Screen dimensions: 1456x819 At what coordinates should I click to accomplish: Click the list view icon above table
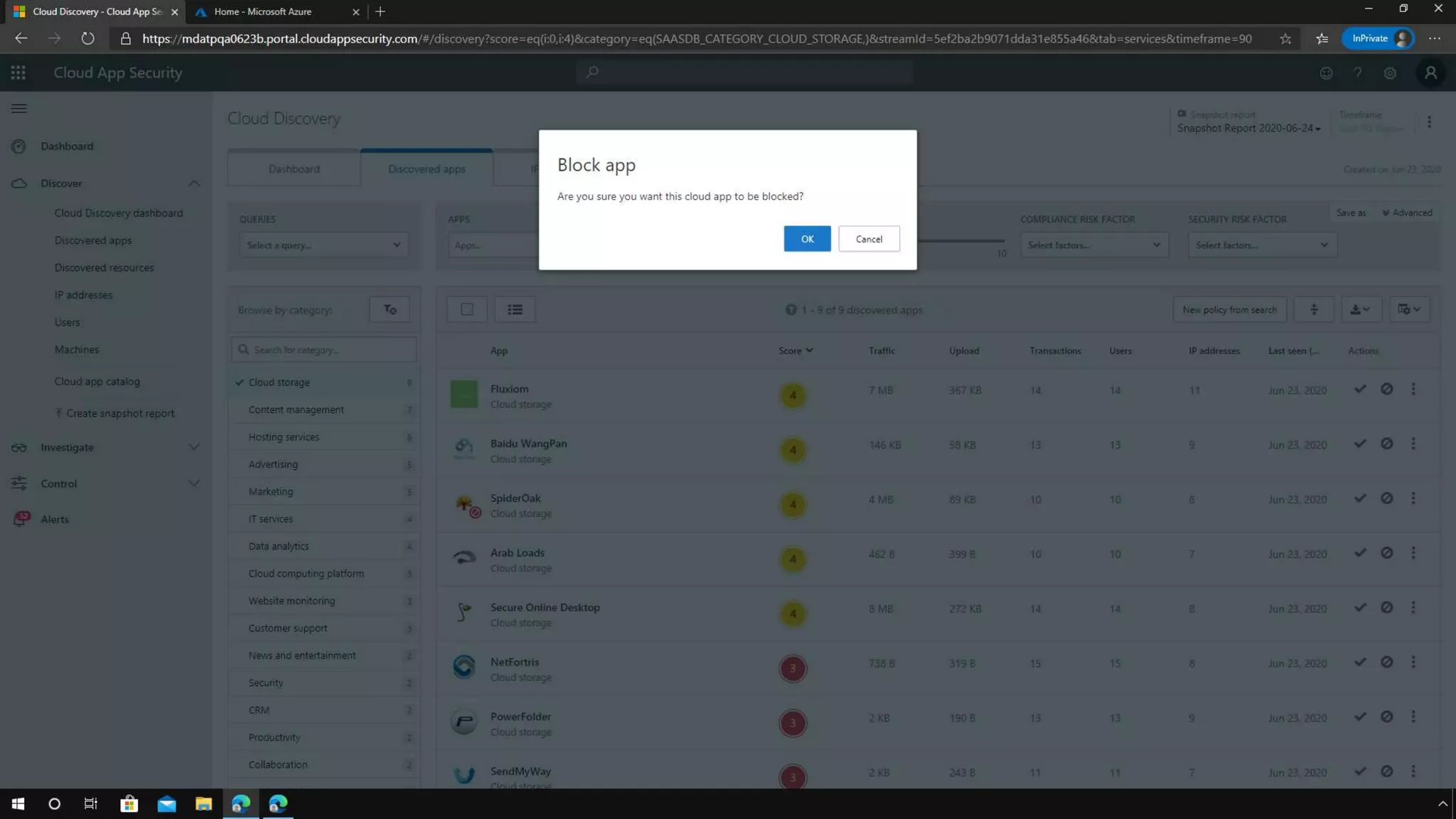point(515,309)
